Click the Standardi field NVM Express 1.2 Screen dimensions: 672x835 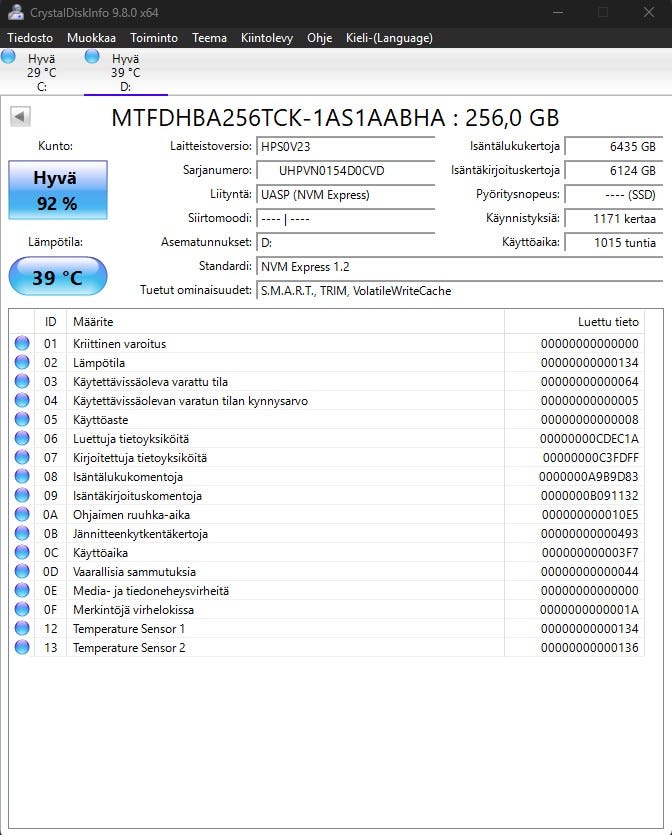tap(460, 266)
